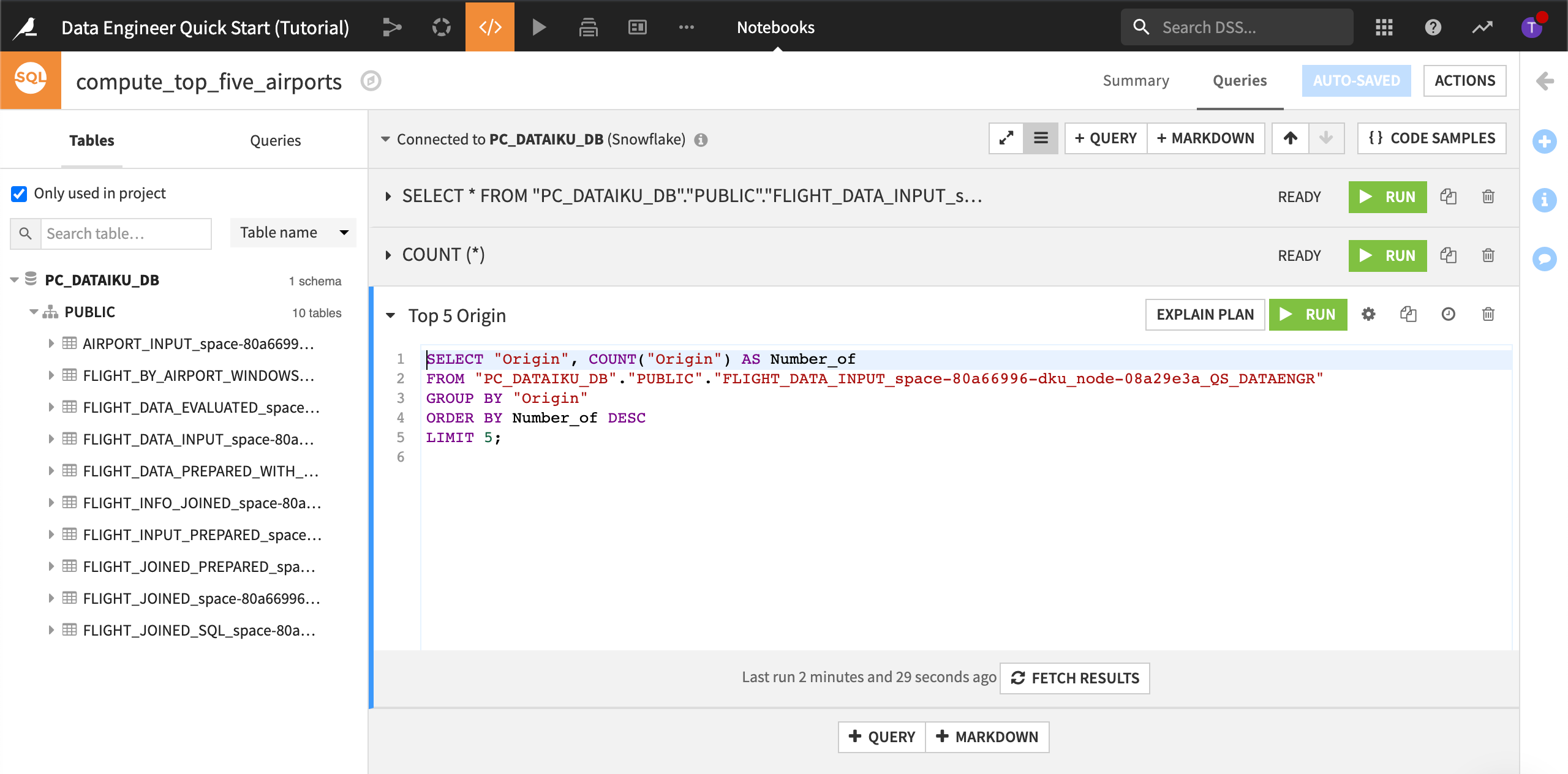Viewport: 1568px width, 774px height.
Task: Click FETCH RESULTS button
Action: click(x=1074, y=678)
